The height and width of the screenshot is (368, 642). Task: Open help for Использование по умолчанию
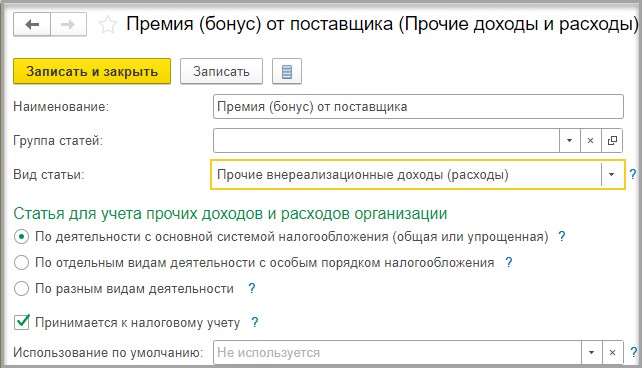point(633,352)
